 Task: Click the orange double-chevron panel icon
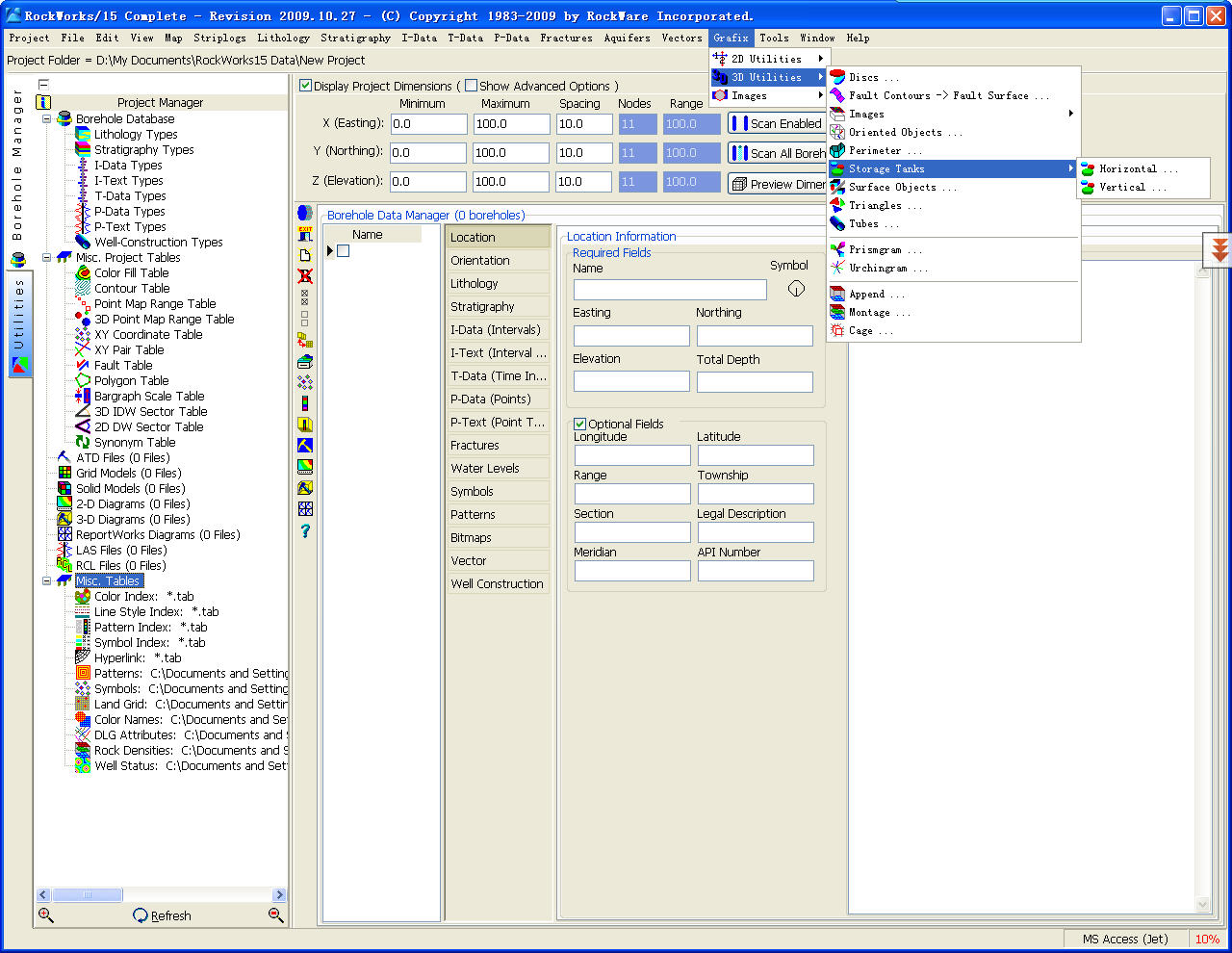(1219, 250)
